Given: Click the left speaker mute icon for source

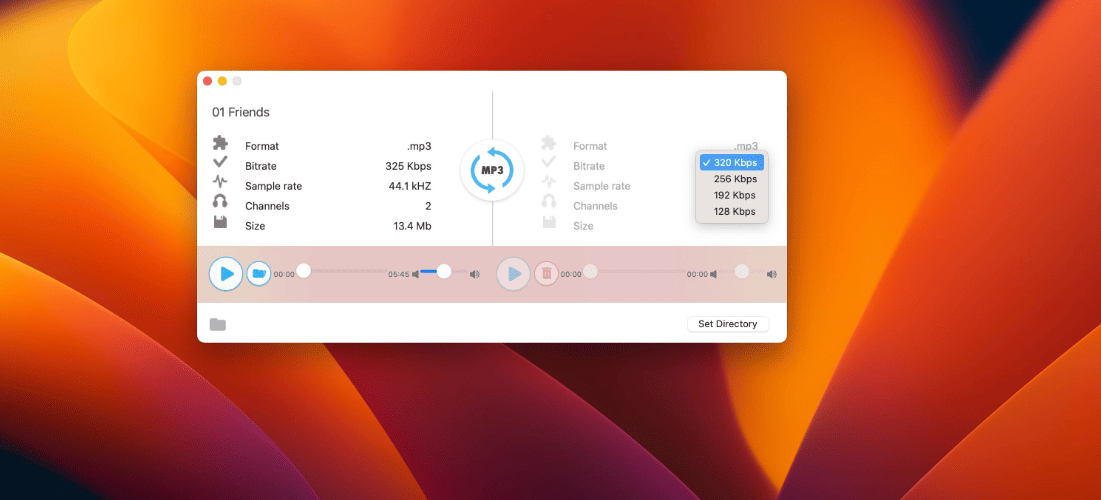Looking at the screenshot, I should (x=415, y=275).
